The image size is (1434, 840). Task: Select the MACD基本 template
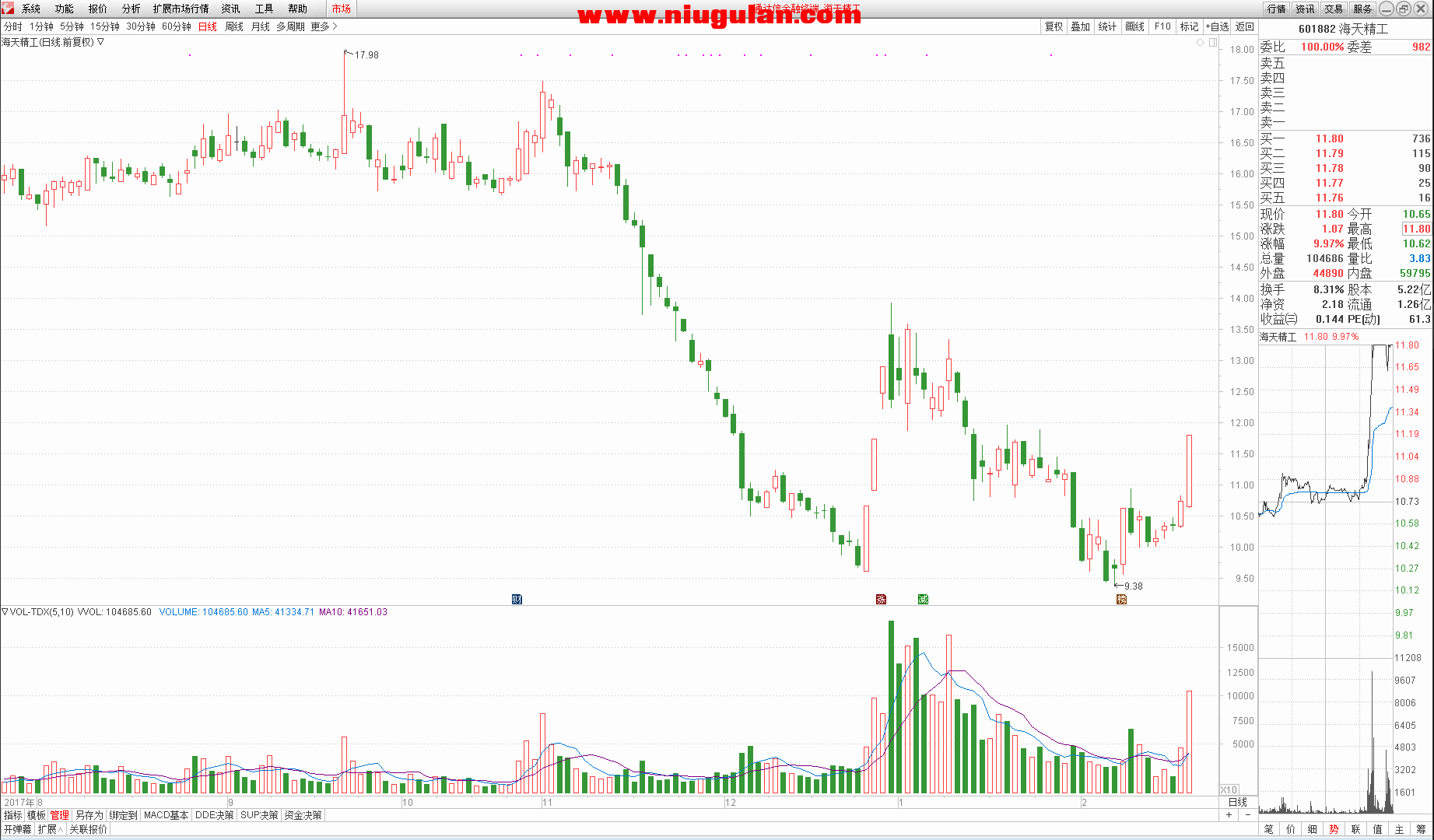167,815
